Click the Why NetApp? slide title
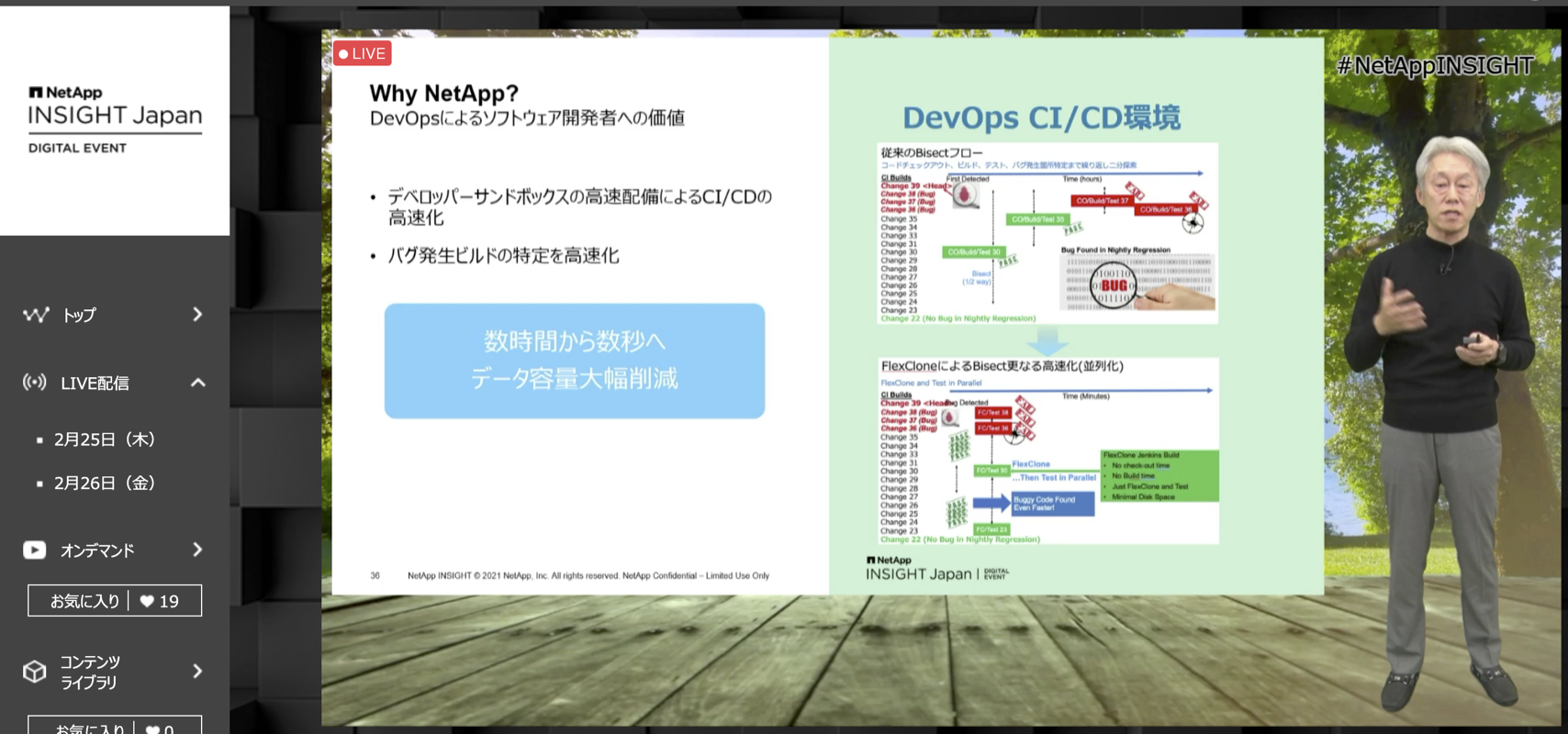The height and width of the screenshot is (734, 1568). (444, 94)
